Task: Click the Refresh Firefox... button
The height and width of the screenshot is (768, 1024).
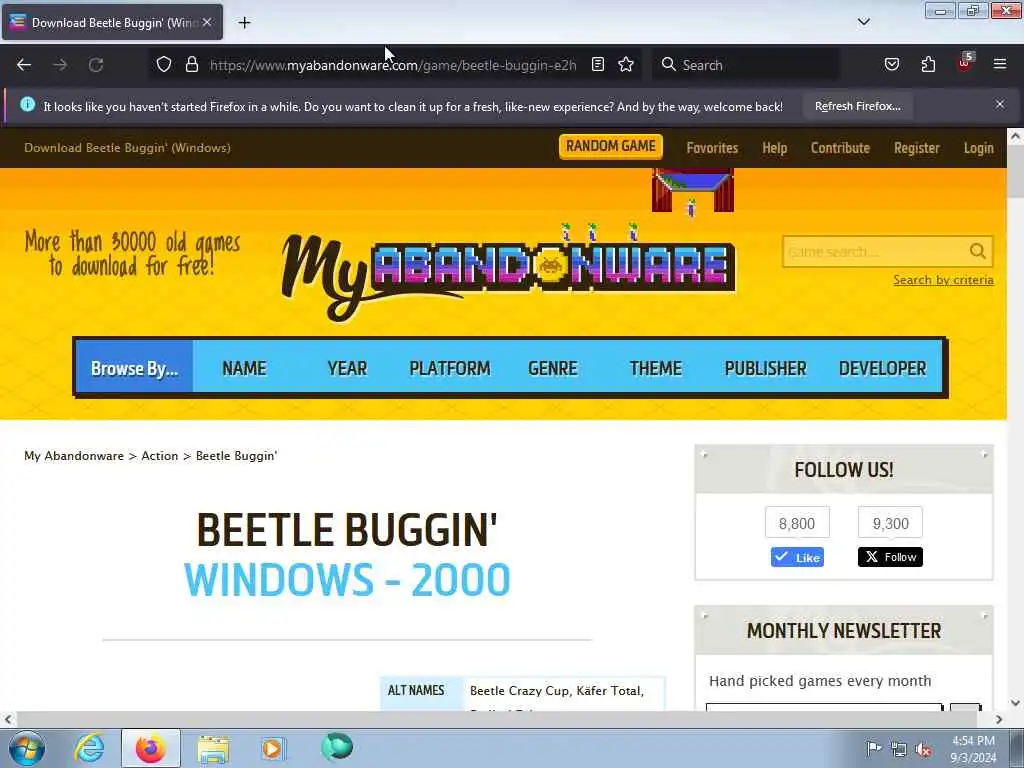Action: 857,106
